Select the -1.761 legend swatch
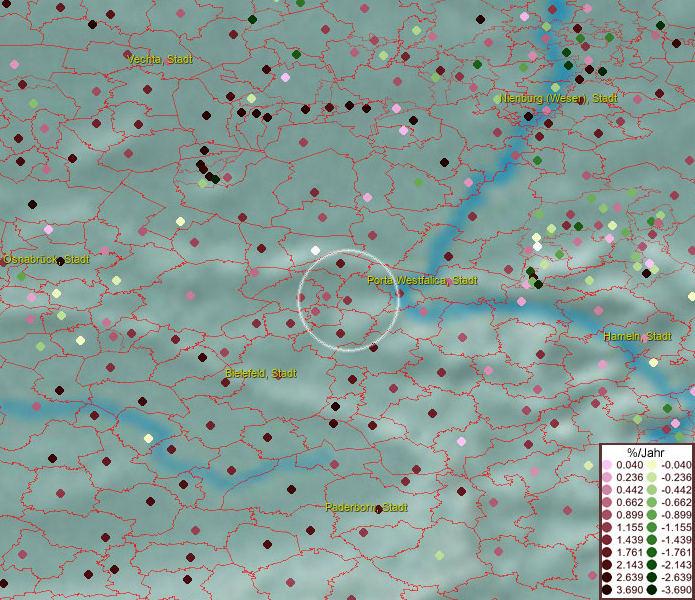 [652, 553]
